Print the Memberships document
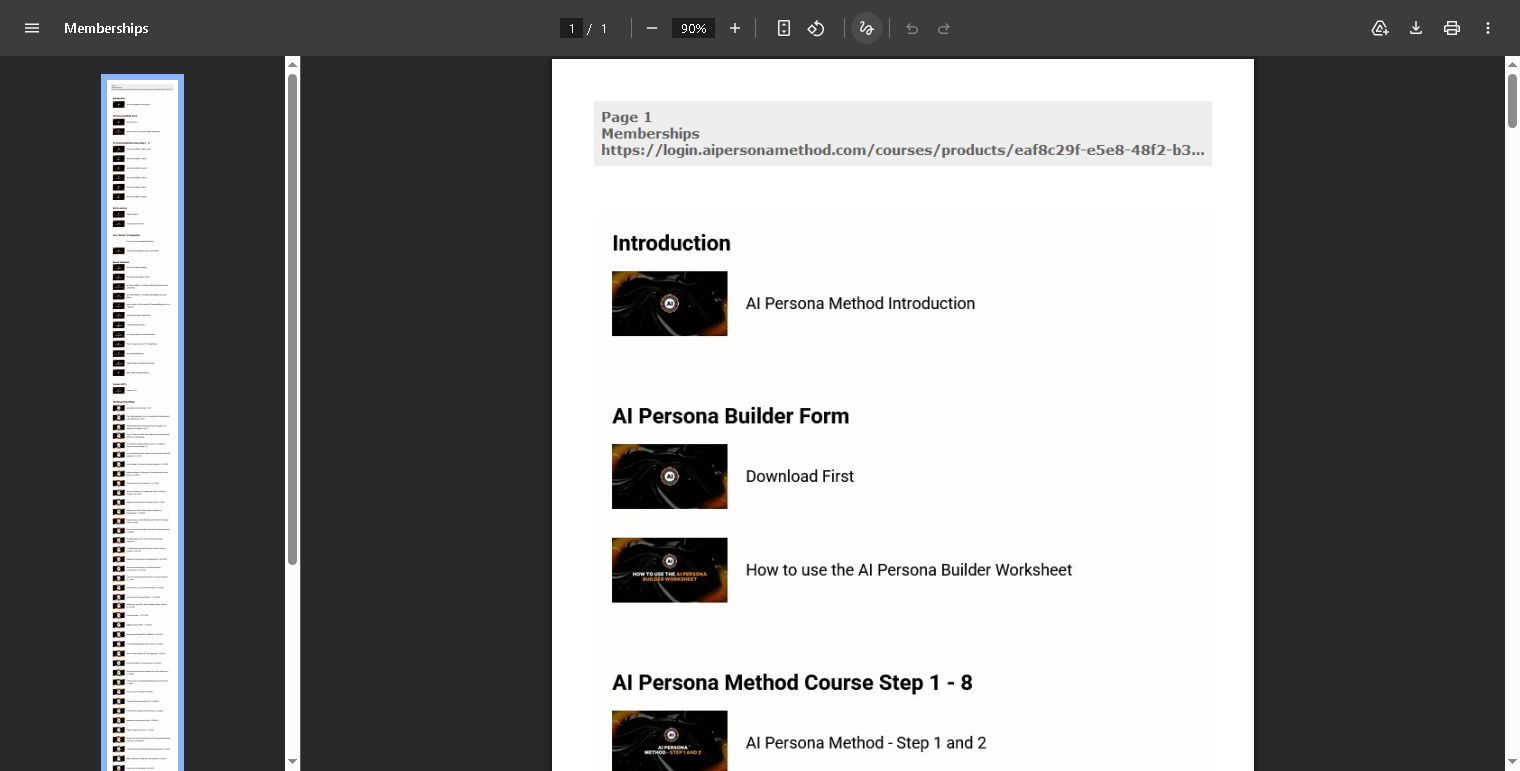 1452,28
